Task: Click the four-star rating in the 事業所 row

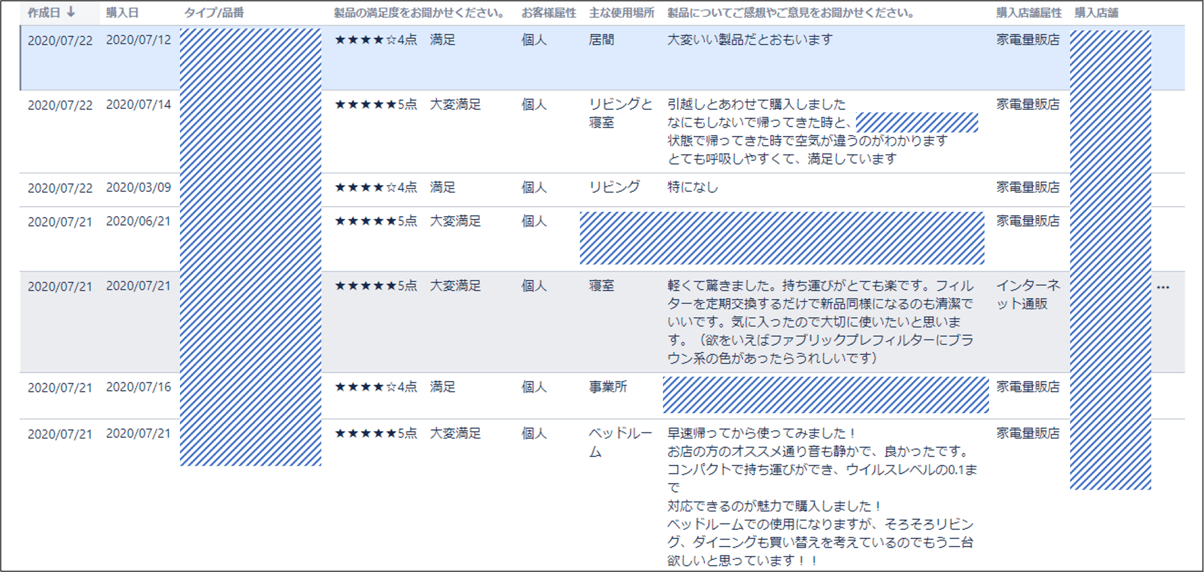Action: click(x=375, y=387)
